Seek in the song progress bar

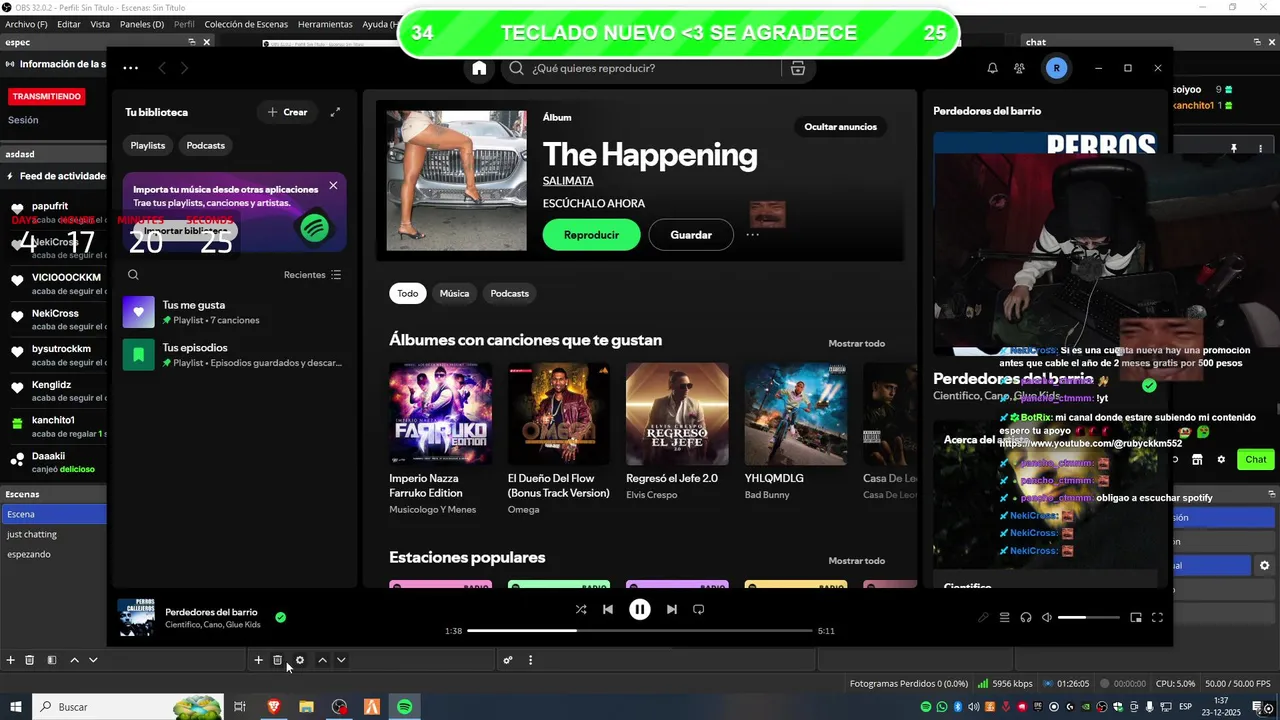coord(640,631)
